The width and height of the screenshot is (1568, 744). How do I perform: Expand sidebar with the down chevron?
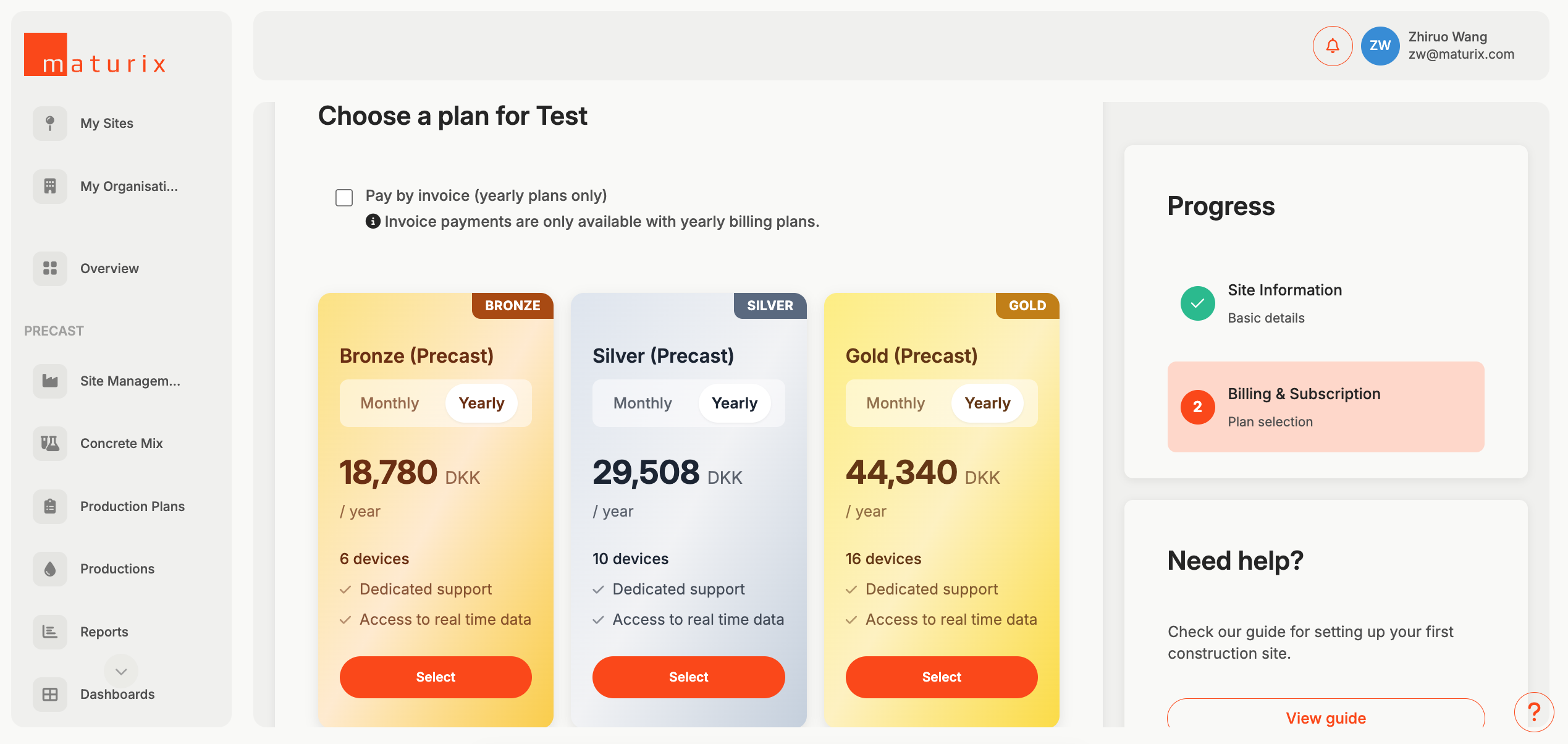click(121, 671)
